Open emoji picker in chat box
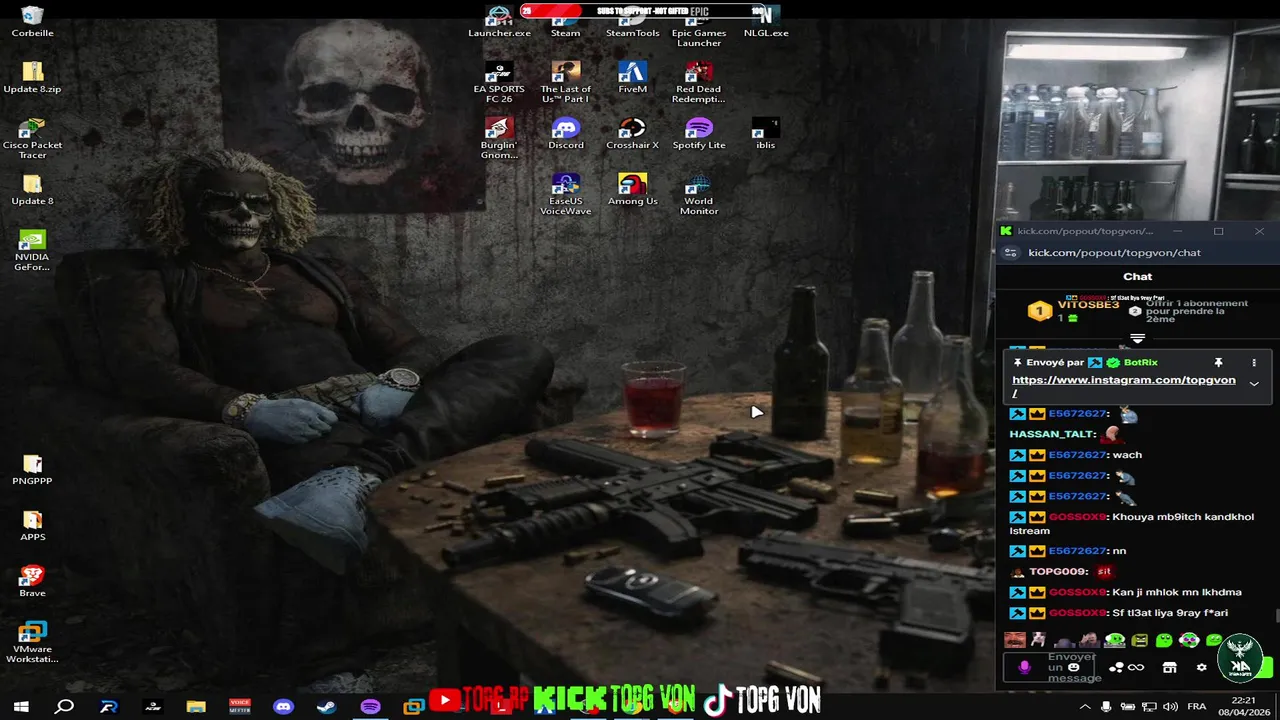 point(1073,667)
